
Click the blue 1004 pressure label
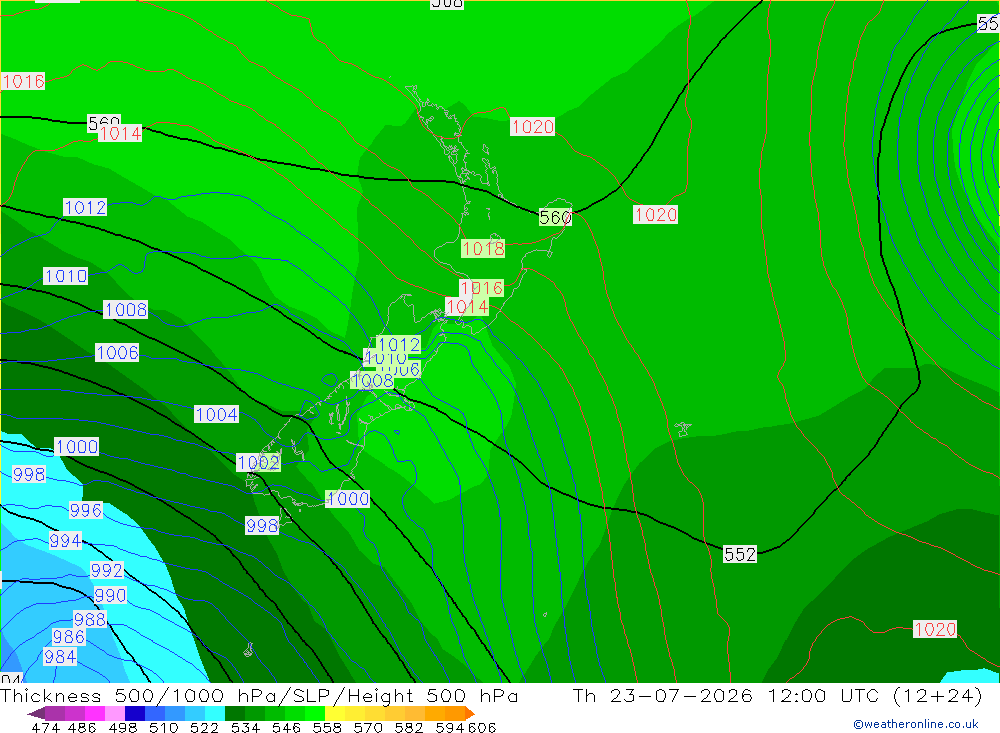click(x=216, y=414)
